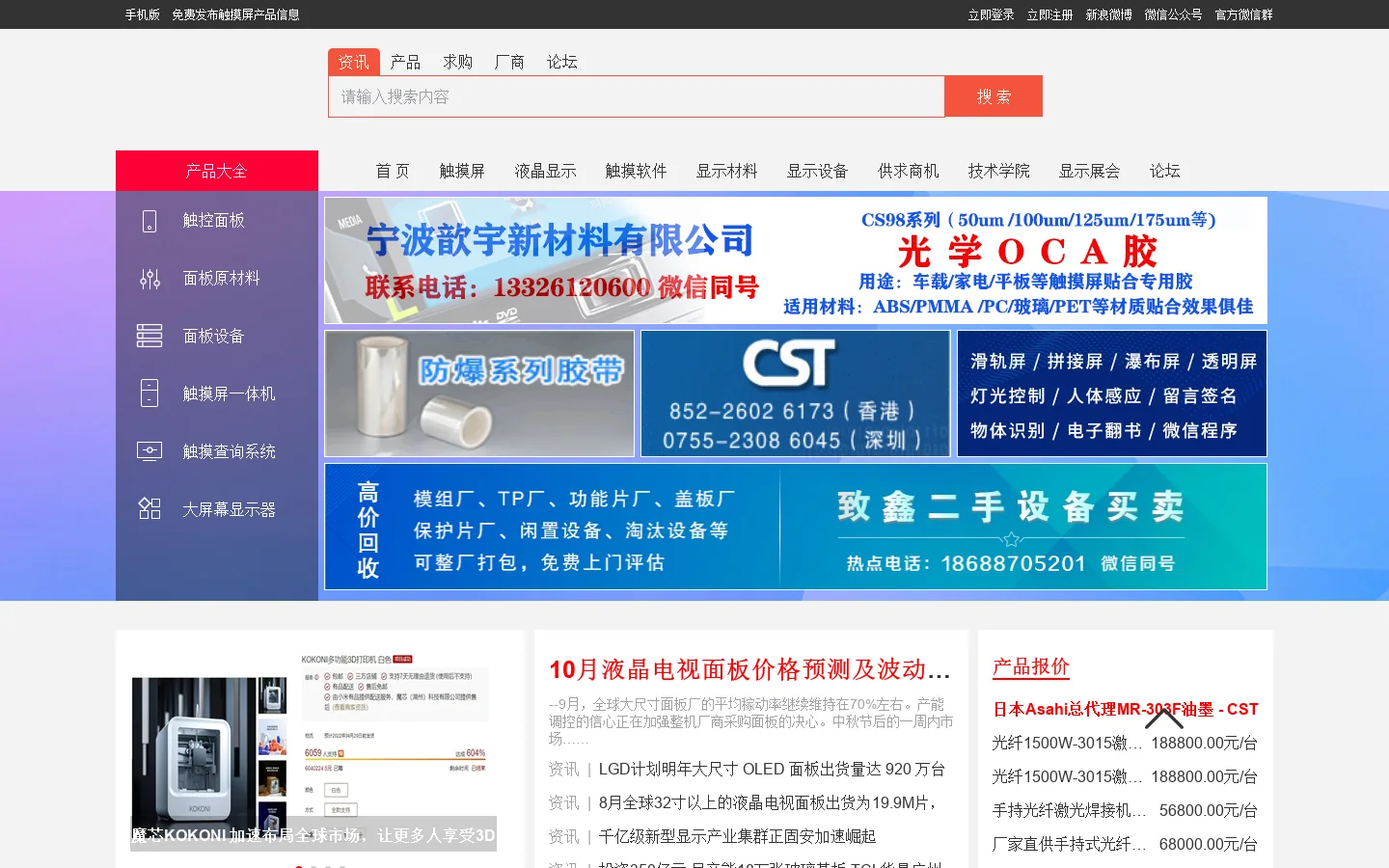Open the 新浪微博 link

pyautogui.click(x=1108, y=14)
